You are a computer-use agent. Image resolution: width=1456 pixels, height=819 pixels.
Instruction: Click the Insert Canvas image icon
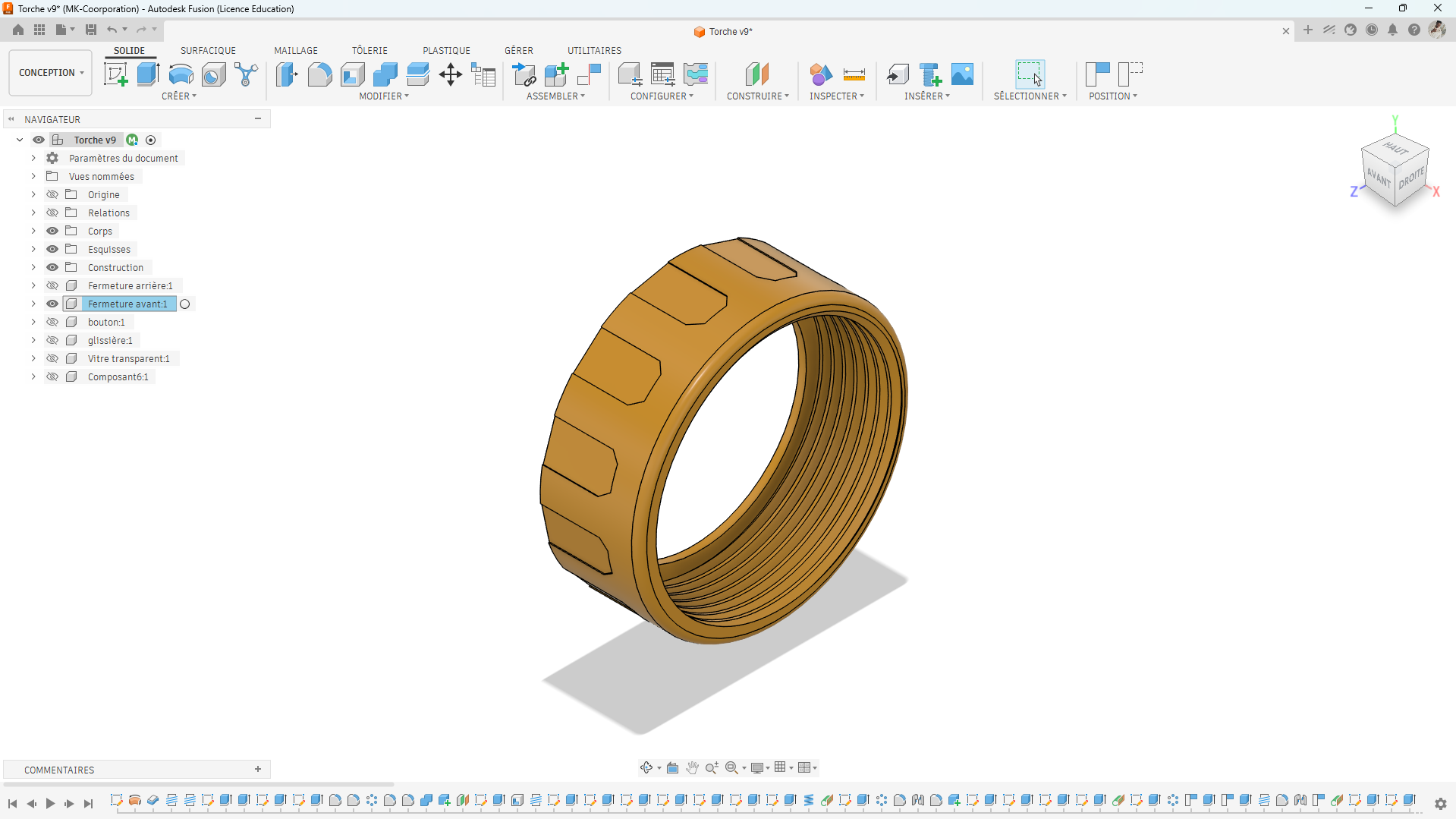(x=962, y=74)
